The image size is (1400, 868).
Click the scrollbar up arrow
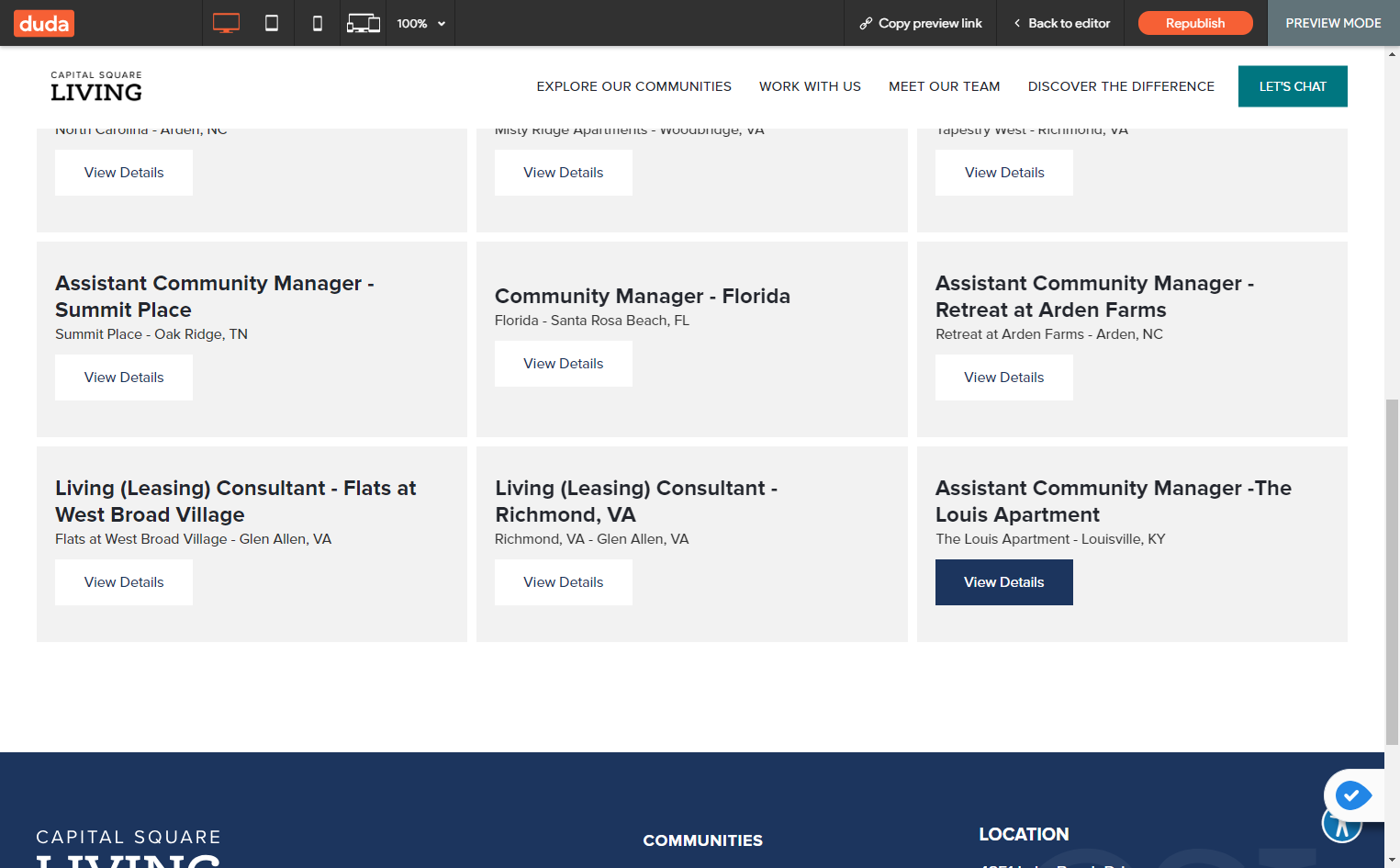pyautogui.click(x=1393, y=54)
